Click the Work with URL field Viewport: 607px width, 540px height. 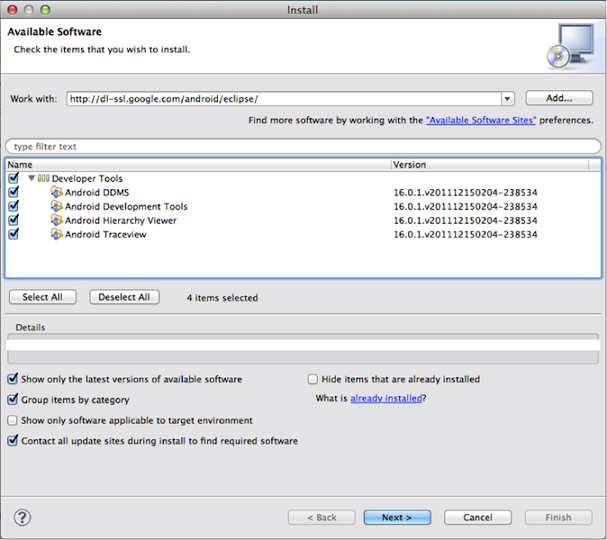click(284, 99)
